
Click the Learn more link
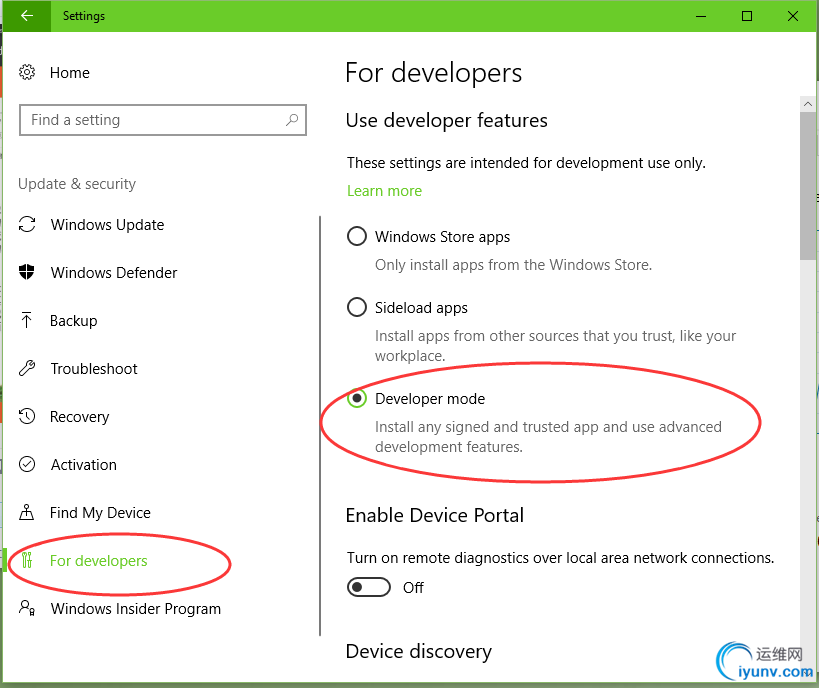tap(384, 191)
